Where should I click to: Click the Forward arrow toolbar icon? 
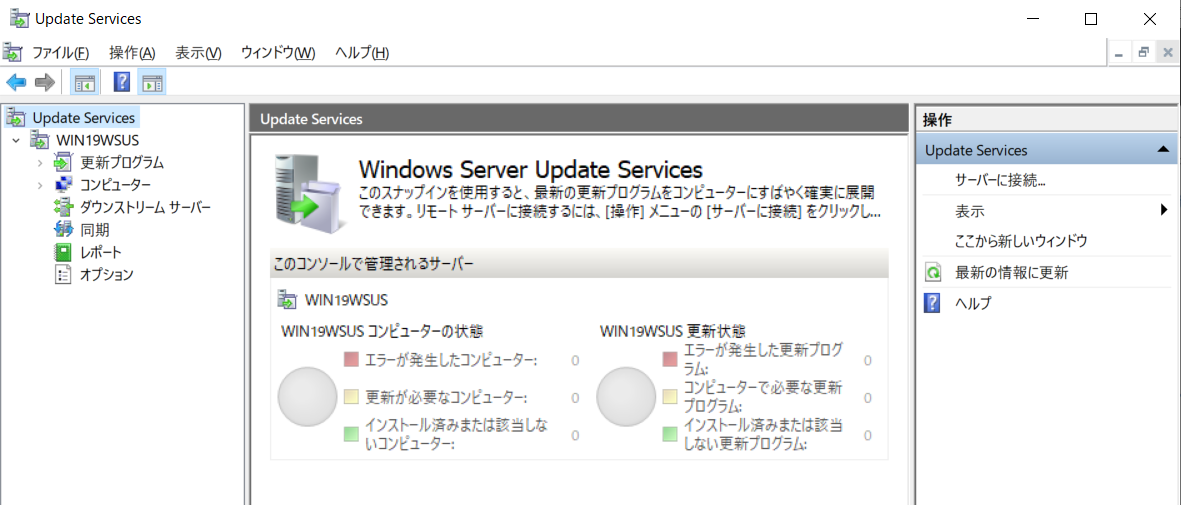(45, 82)
